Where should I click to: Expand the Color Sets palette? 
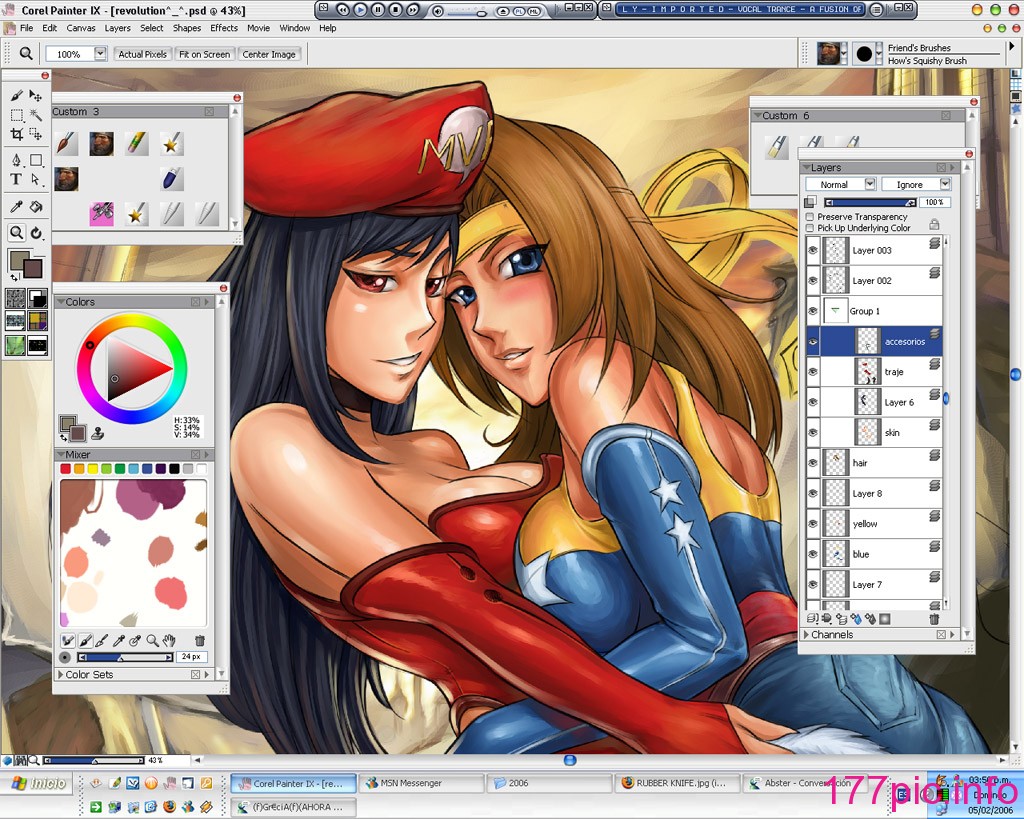click(x=61, y=675)
